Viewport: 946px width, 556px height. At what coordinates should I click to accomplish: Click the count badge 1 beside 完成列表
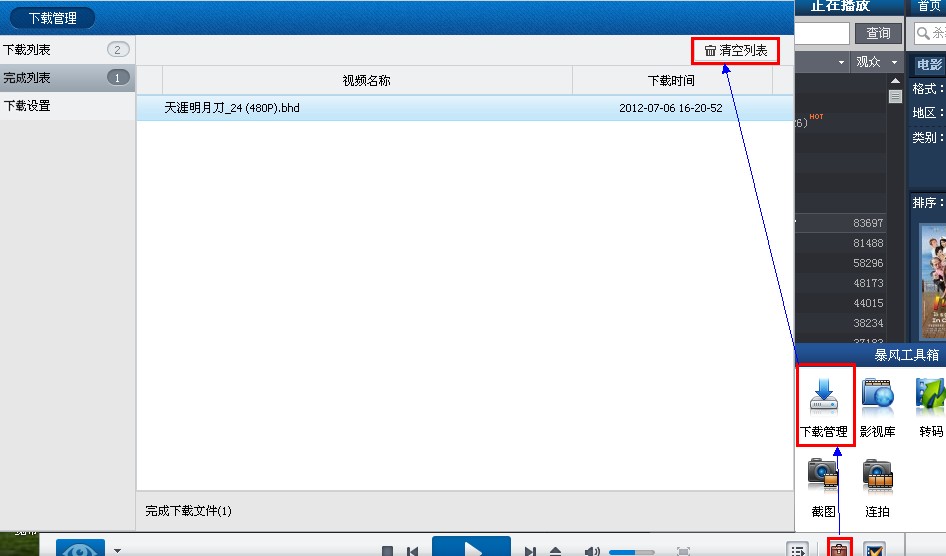(118, 77)
